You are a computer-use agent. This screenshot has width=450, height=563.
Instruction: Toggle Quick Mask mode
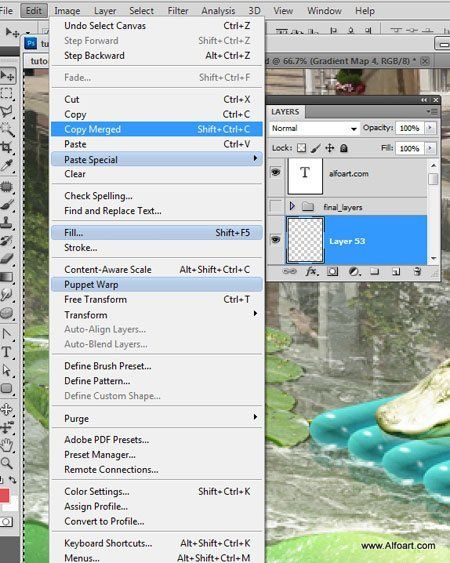6,521
